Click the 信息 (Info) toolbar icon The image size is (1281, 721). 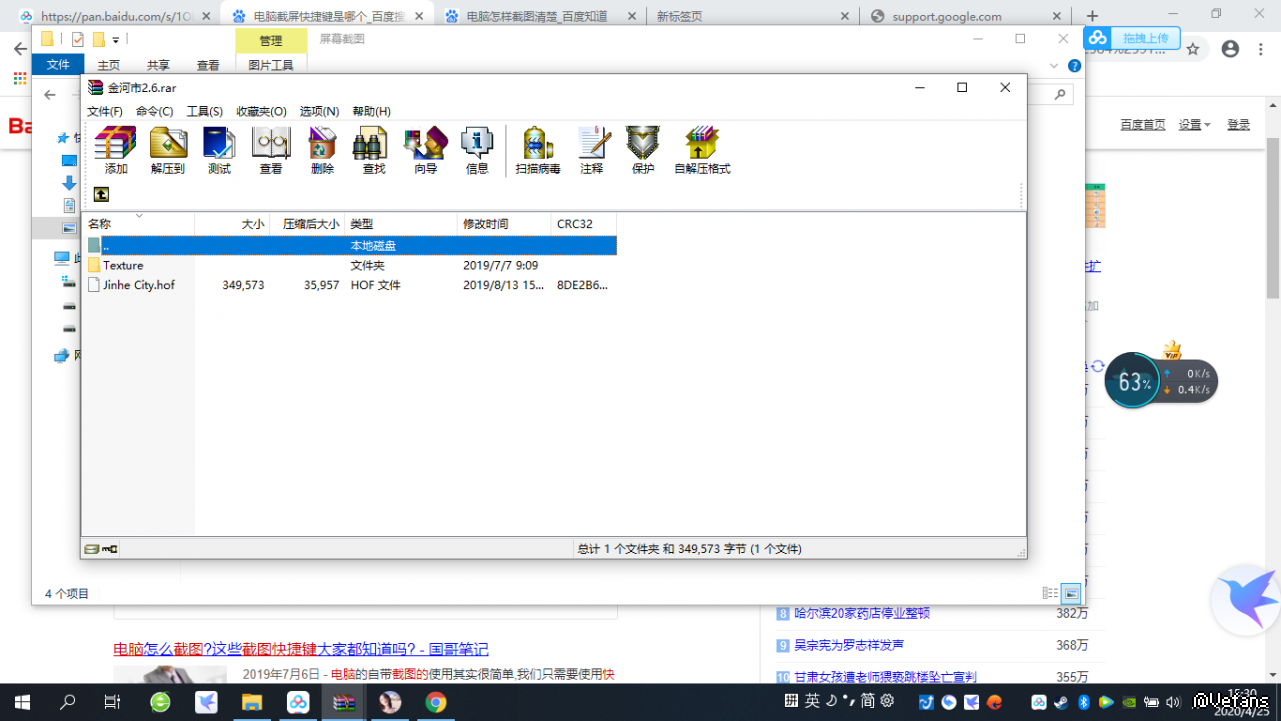click(477, 145)
